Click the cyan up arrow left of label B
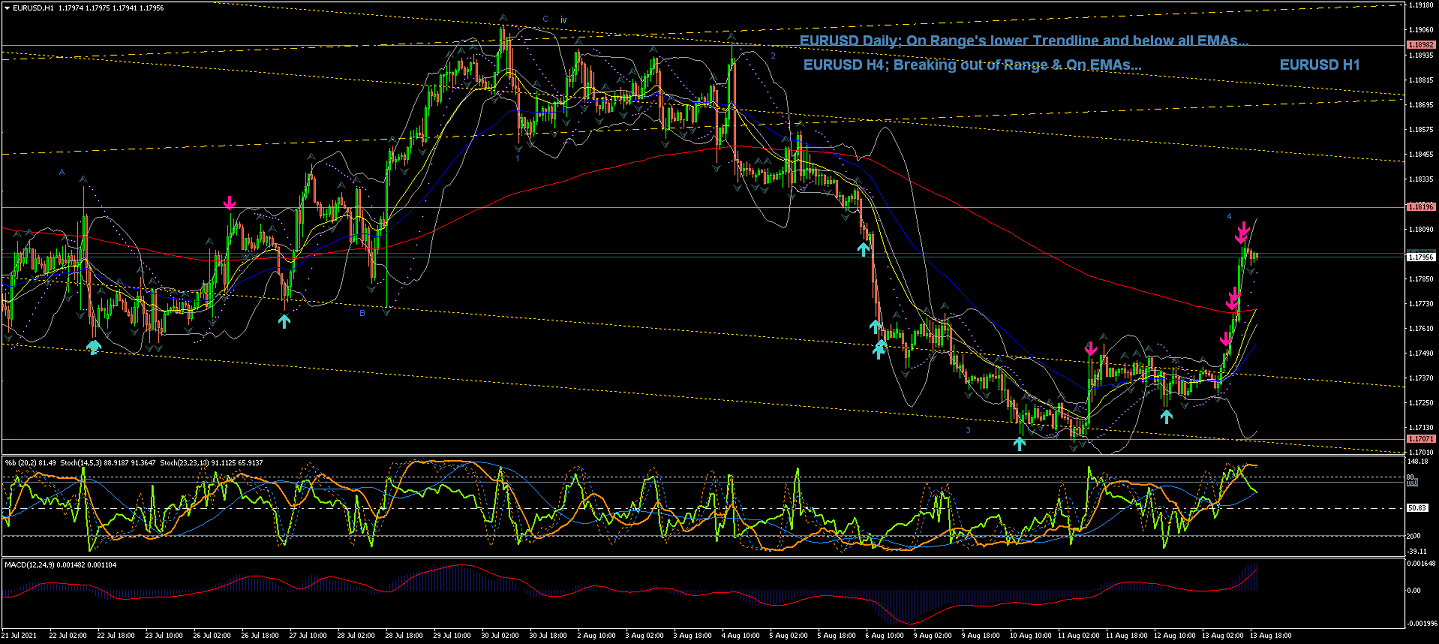 click(284, 321)
